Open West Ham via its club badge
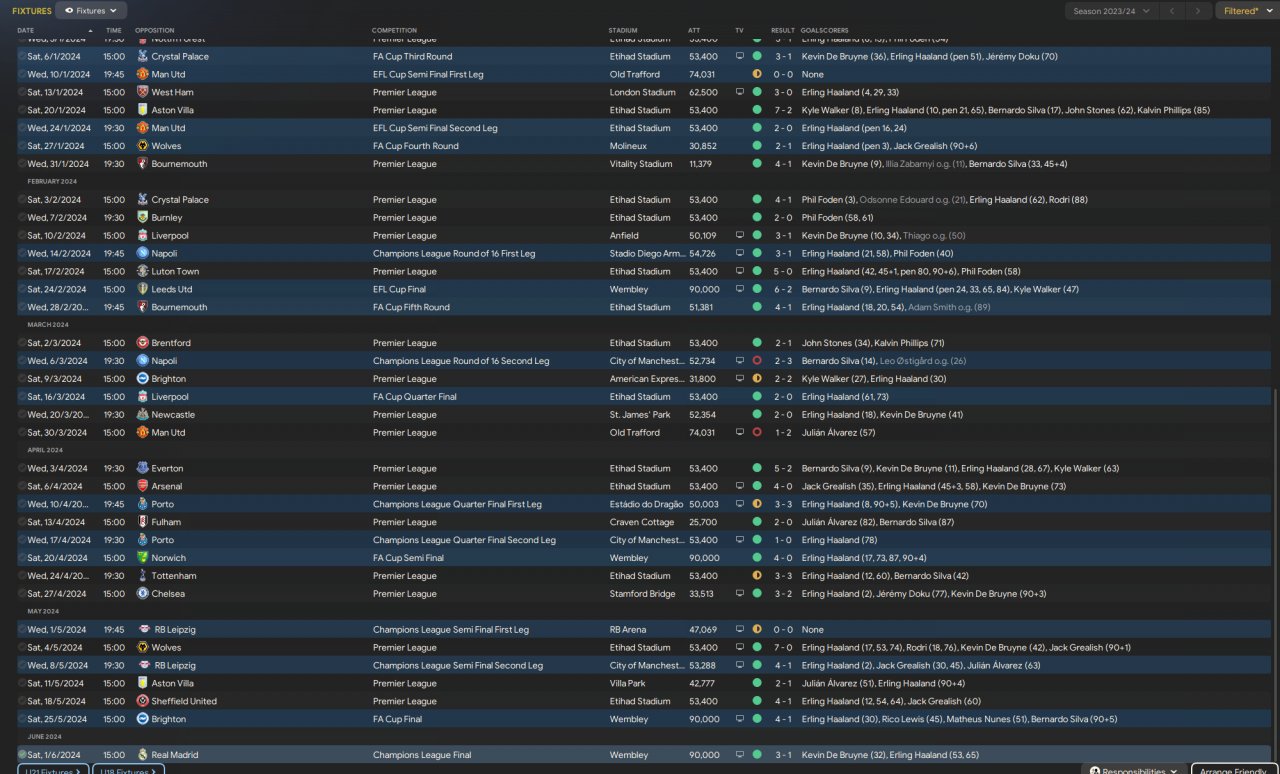This screenshot has height=774, width=1280. [x=142, y=93]
